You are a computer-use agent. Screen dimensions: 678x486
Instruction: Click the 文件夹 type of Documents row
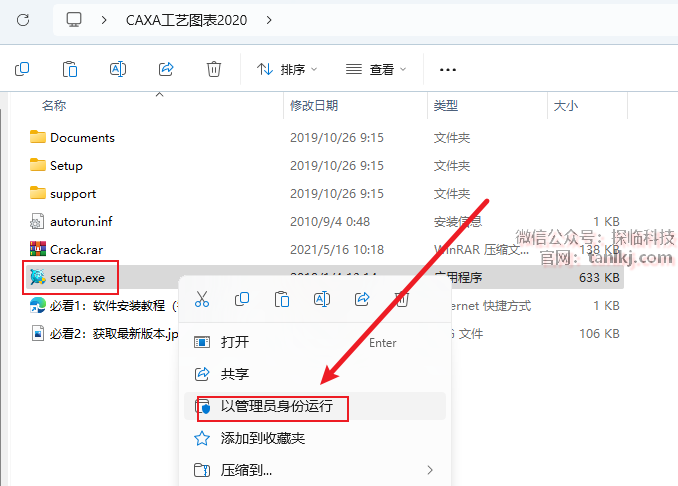pyautogui.click(x=452, y=137)
